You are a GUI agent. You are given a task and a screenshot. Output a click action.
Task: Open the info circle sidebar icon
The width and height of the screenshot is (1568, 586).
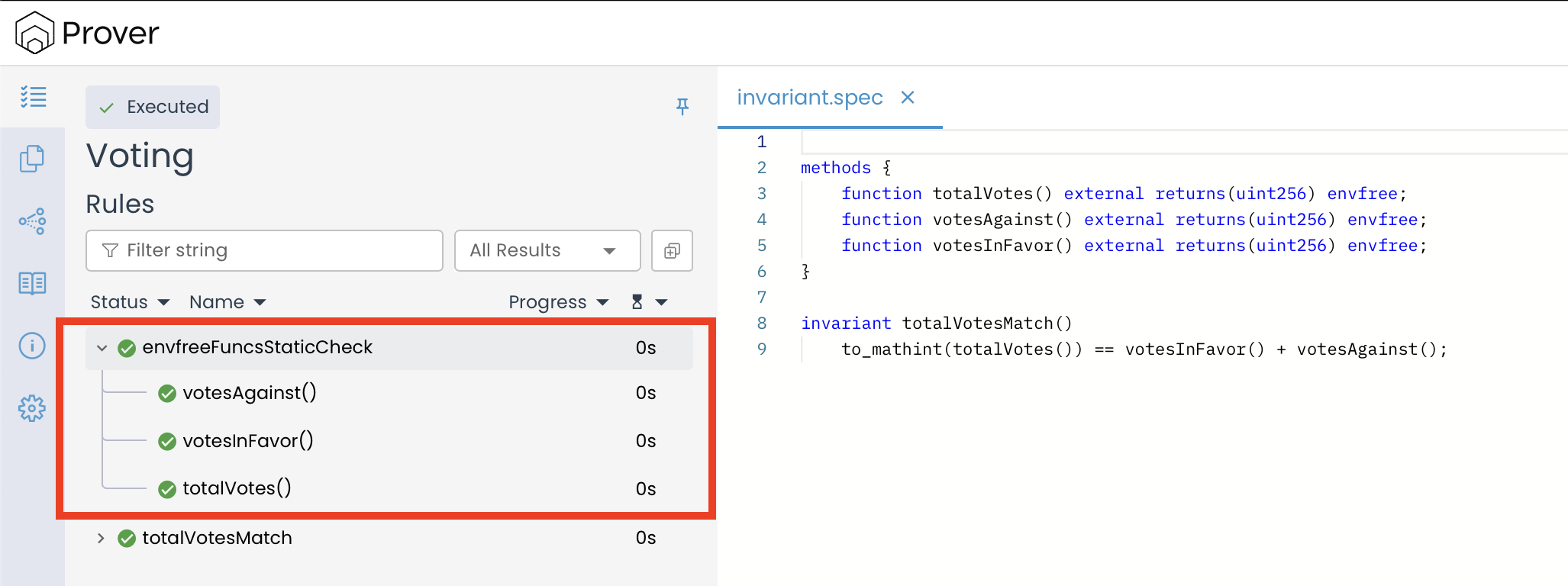(32, 346)
